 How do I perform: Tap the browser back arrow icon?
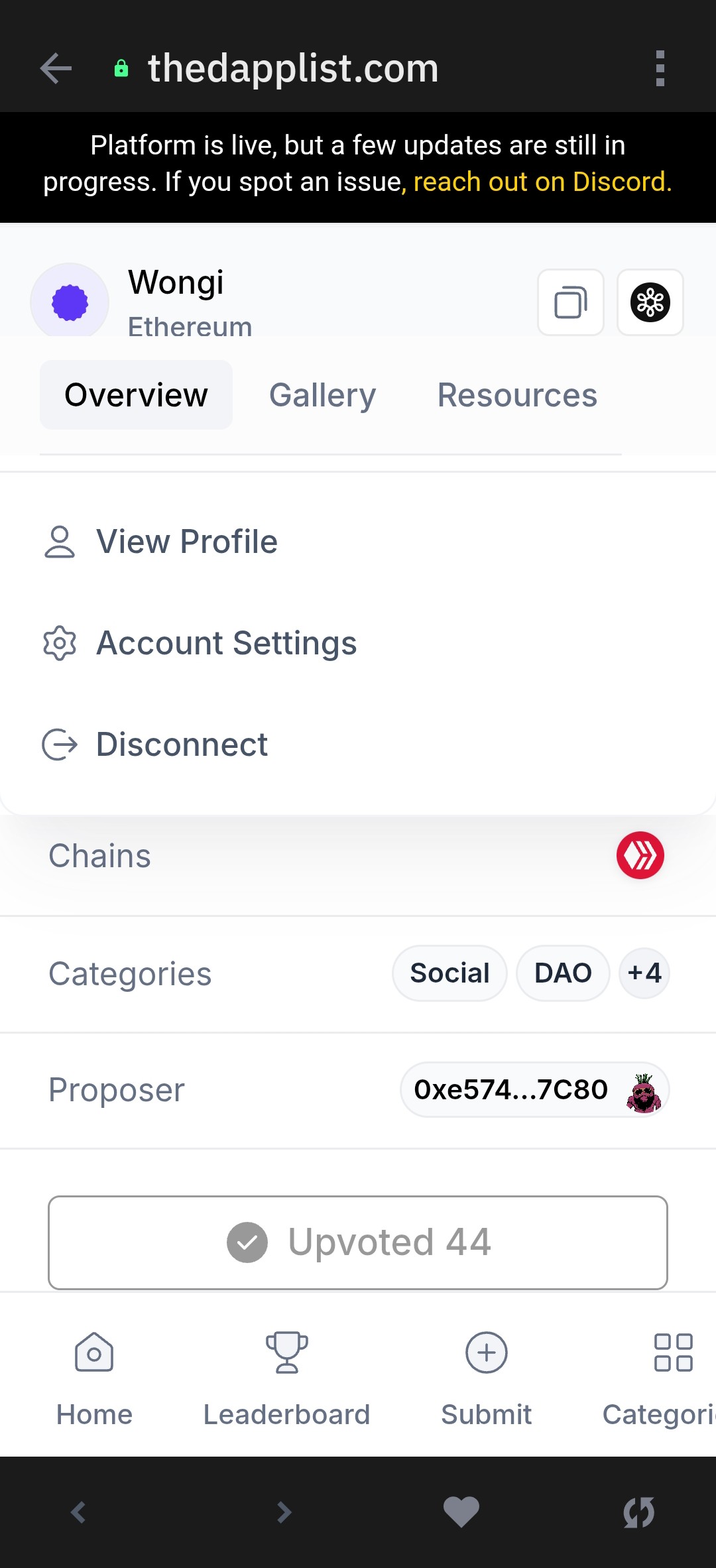56,68
